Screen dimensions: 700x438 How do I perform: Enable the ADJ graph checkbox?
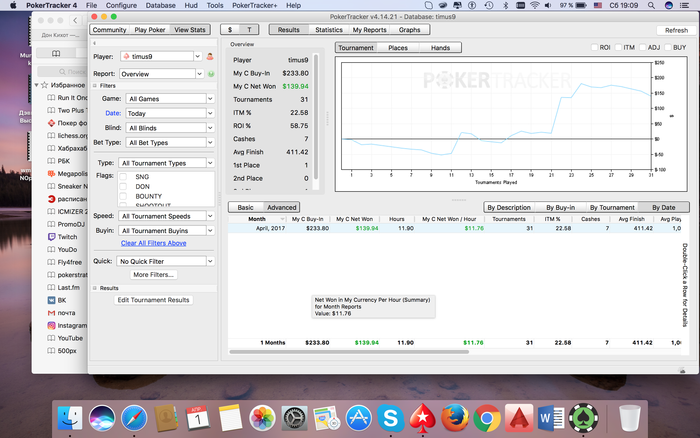pyautogui.click(x=642, y=47)
